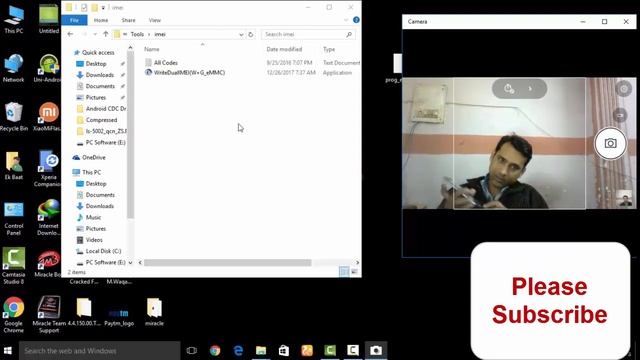
Task: Open the Quick Access Toolbar customize dropdown
Action: [x=103, y=7]
